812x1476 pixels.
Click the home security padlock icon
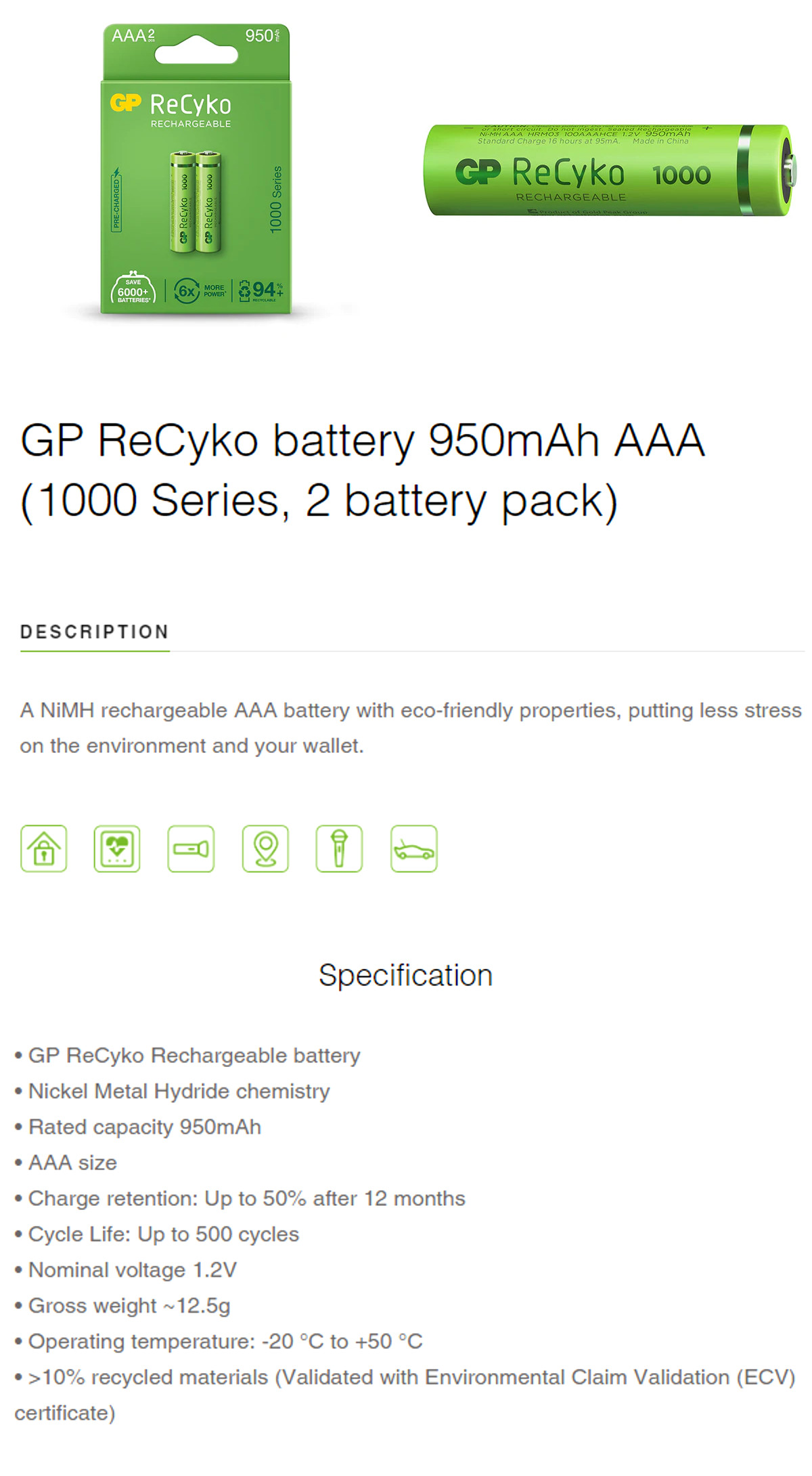tap(44, 848)
